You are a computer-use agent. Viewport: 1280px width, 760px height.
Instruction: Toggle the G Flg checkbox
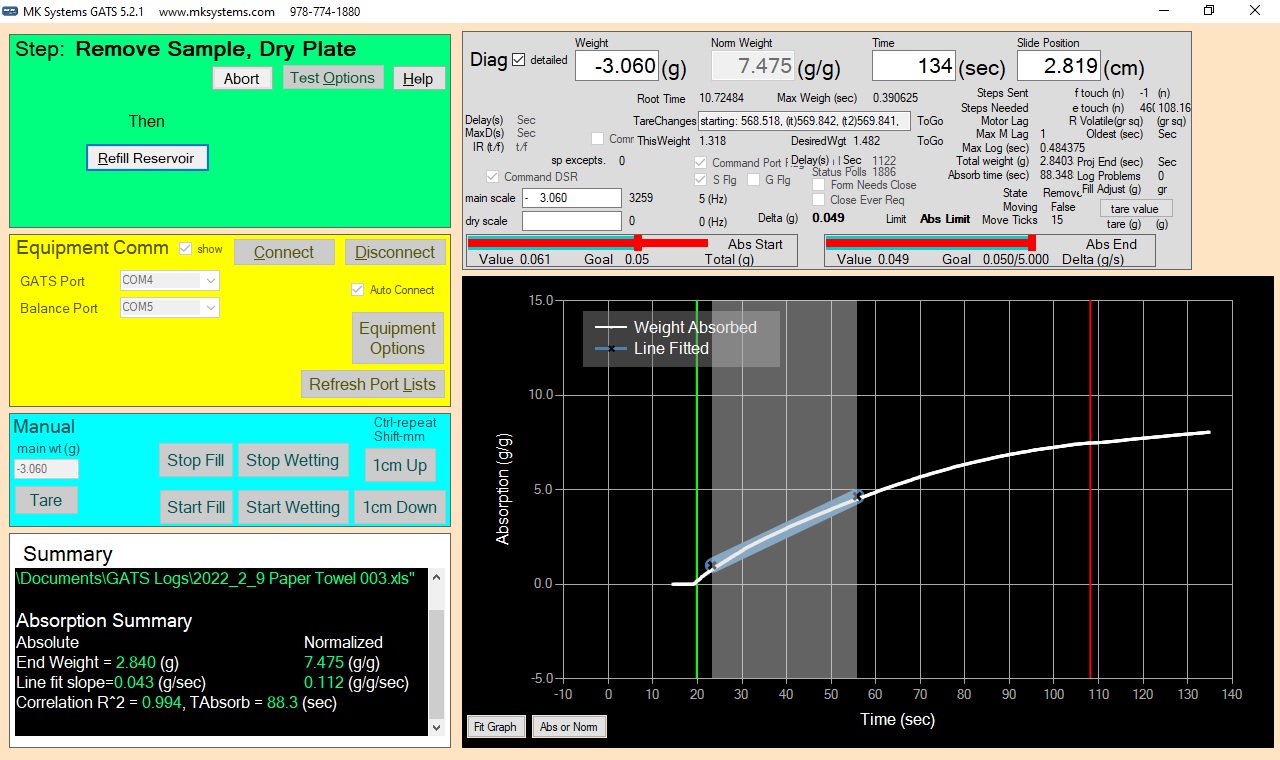pos(754,180)
